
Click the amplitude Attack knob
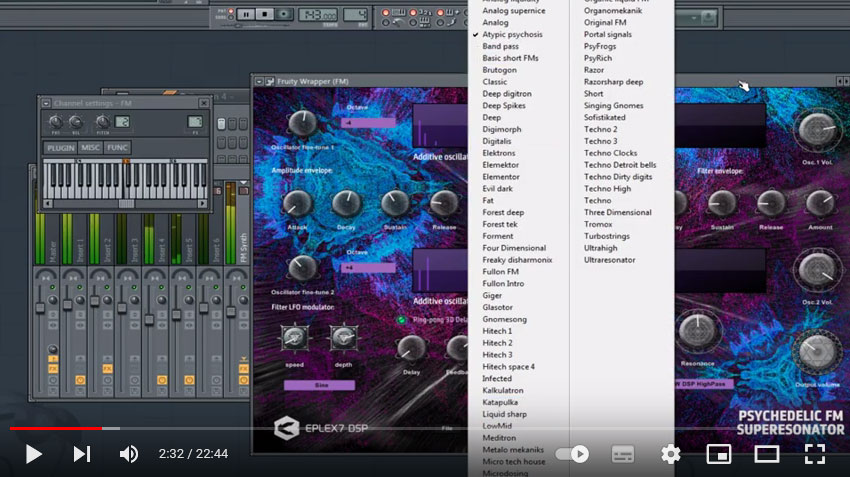297,204
